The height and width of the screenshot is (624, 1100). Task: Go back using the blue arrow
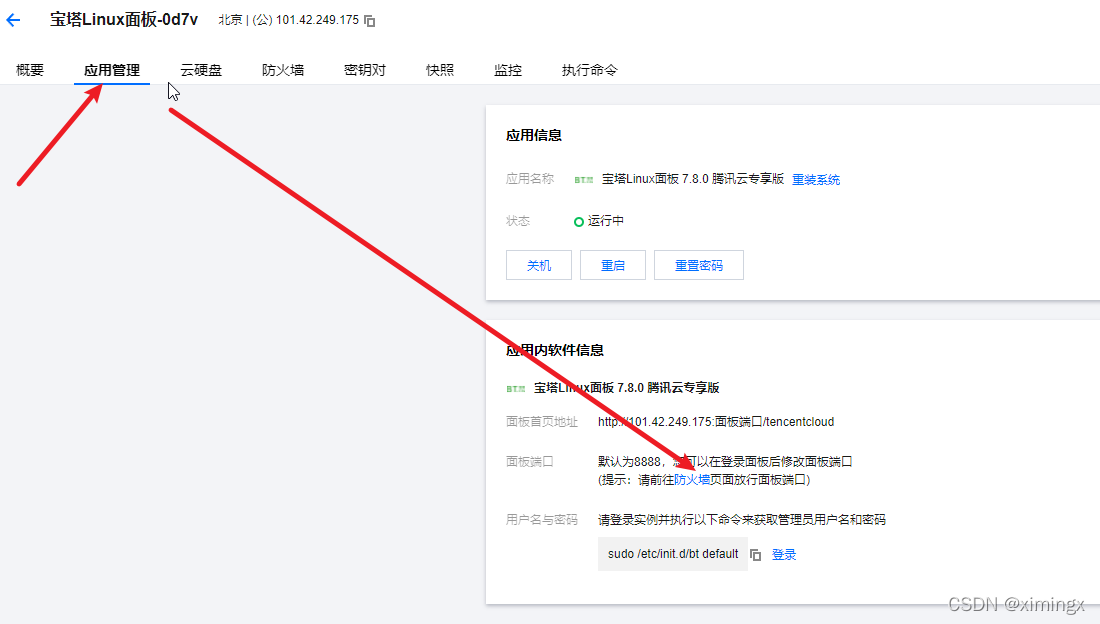(13, 20)
